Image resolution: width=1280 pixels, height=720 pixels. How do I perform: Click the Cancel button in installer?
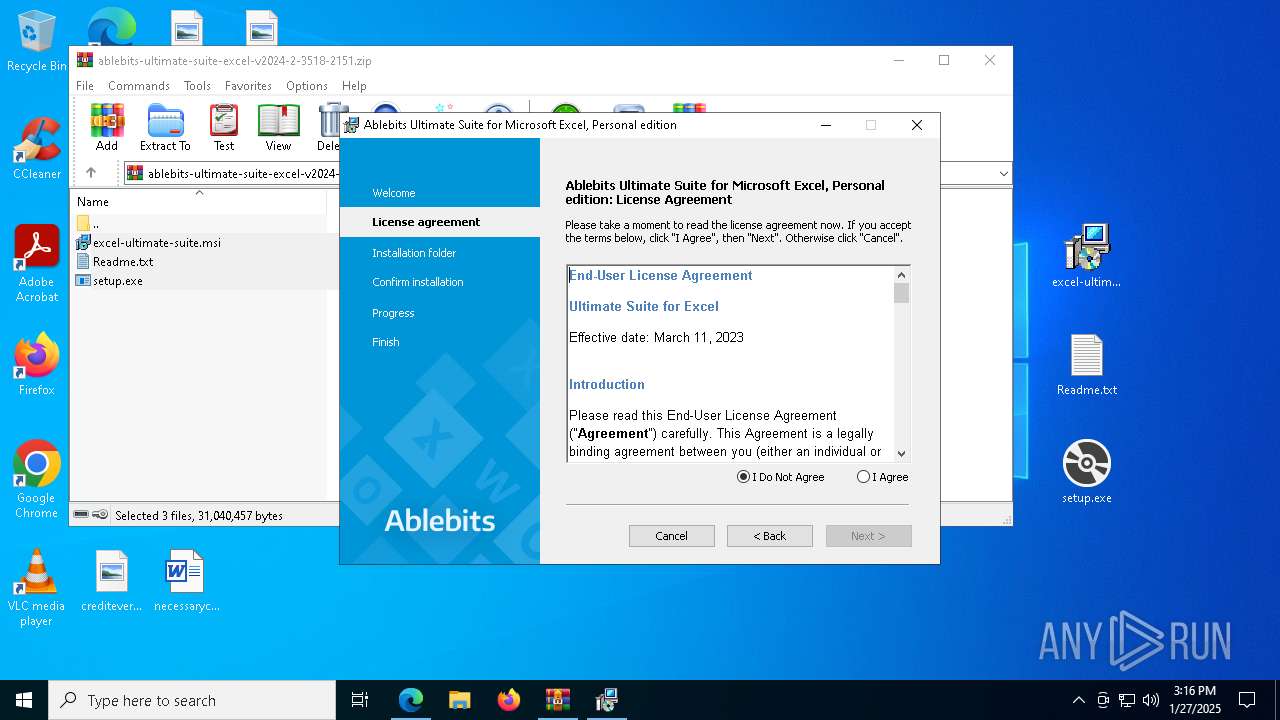click(671, 536)
